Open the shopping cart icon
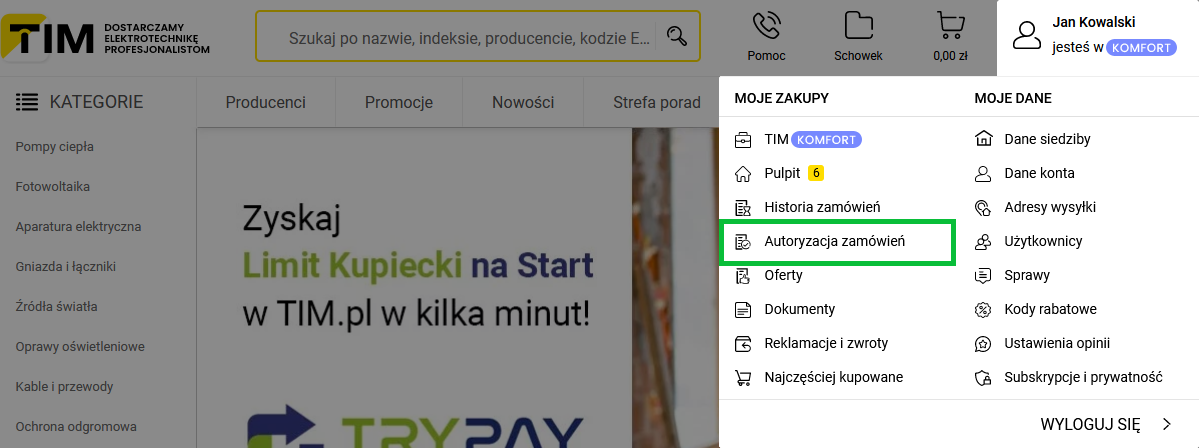This screenshot has width=1199, height=448. click(x=950, y=26)
